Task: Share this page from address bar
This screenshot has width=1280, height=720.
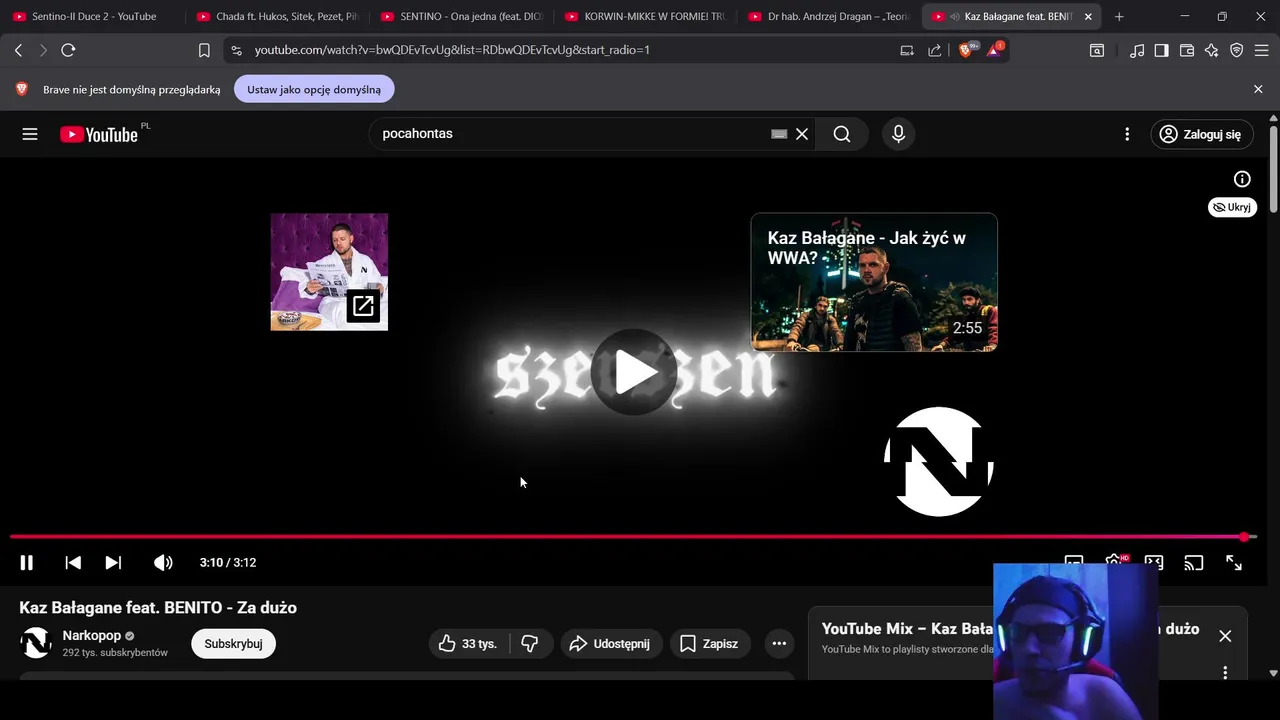Action: click(934, 50)
